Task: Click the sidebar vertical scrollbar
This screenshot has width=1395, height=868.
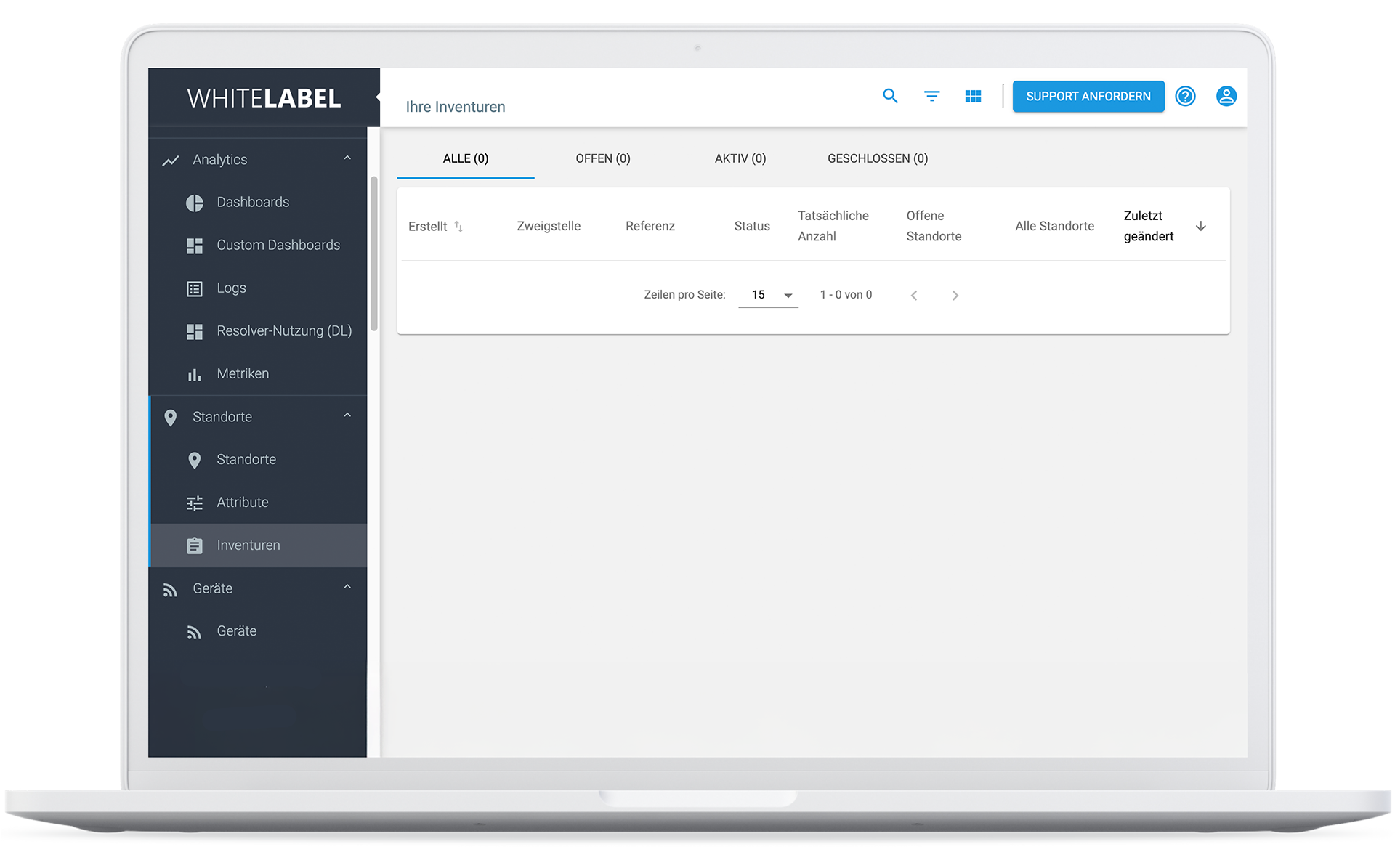Action: point(374,253)
